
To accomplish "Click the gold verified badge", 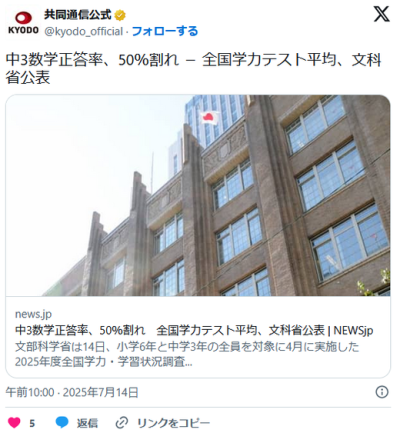I will click(120, 15).
